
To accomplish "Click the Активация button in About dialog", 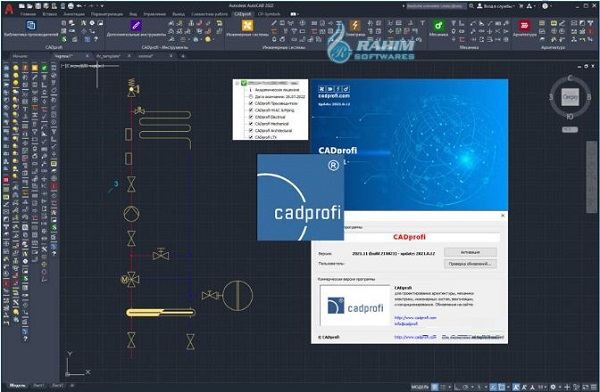I will (470, 252).
